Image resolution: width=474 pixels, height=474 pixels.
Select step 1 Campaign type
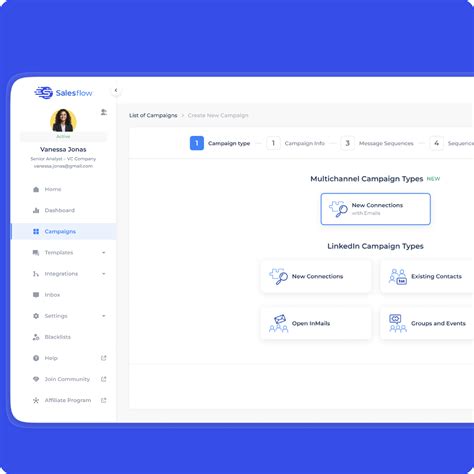[x=220, y=143]
